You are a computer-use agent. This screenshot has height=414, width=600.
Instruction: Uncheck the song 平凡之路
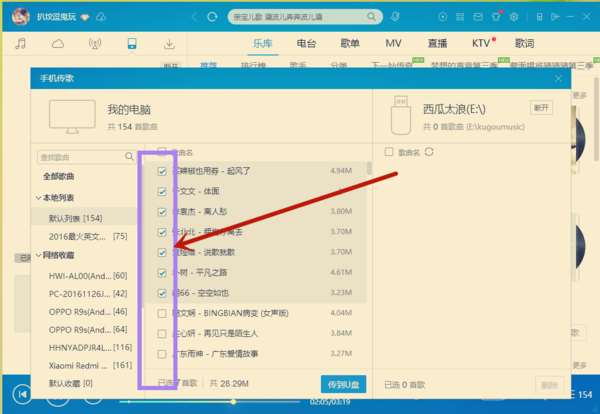point(162,273)
